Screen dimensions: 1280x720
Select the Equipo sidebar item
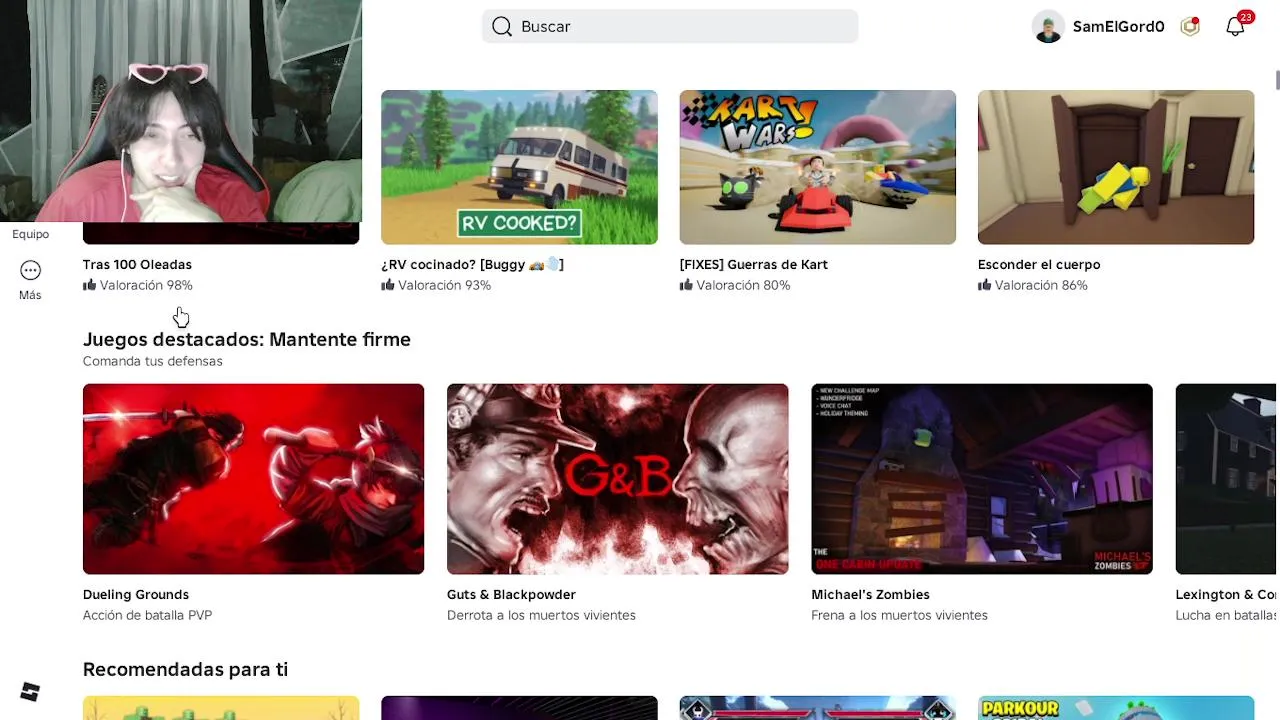30,234
